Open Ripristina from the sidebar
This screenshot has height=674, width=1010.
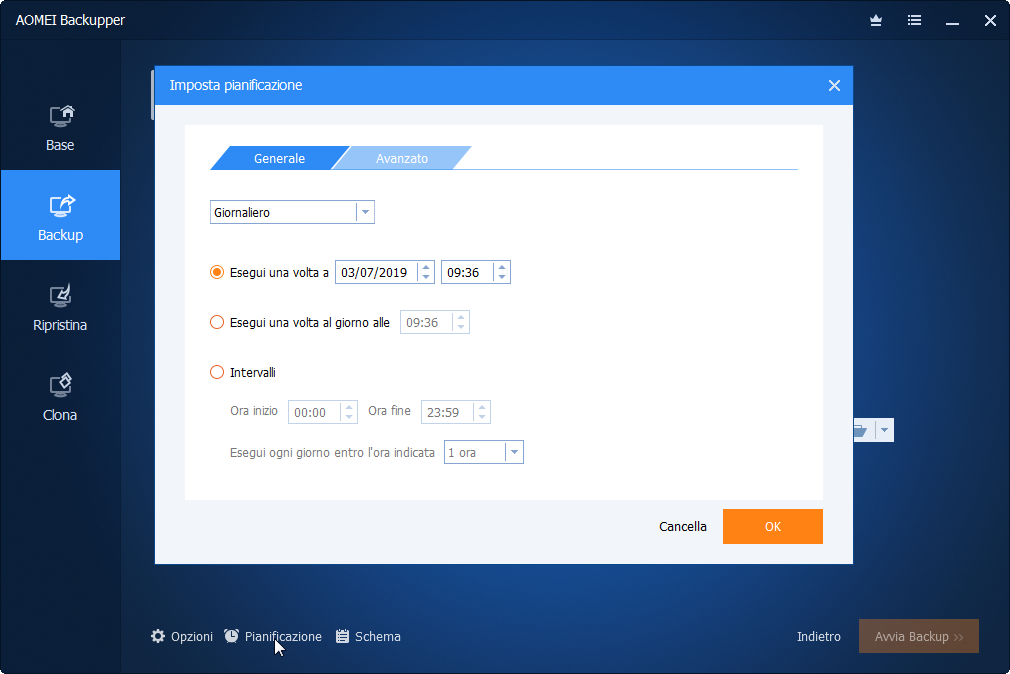point(59,307)
